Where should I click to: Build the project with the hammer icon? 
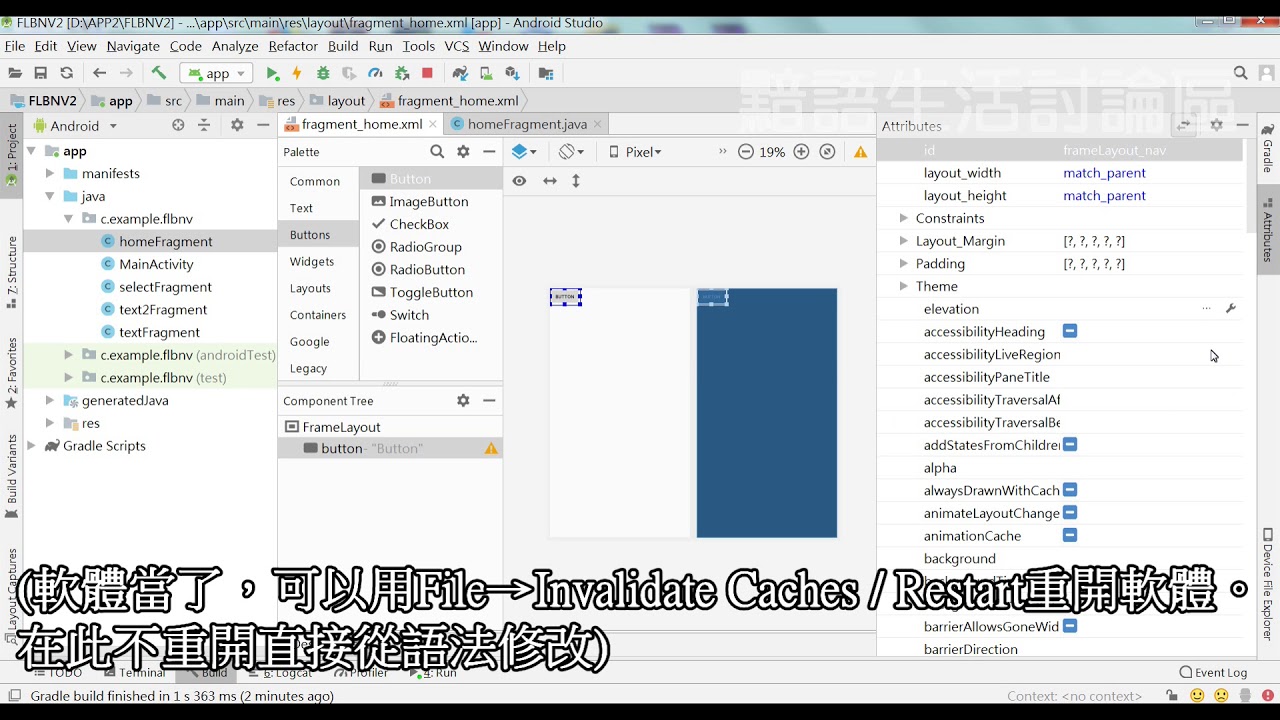(158, 73)
